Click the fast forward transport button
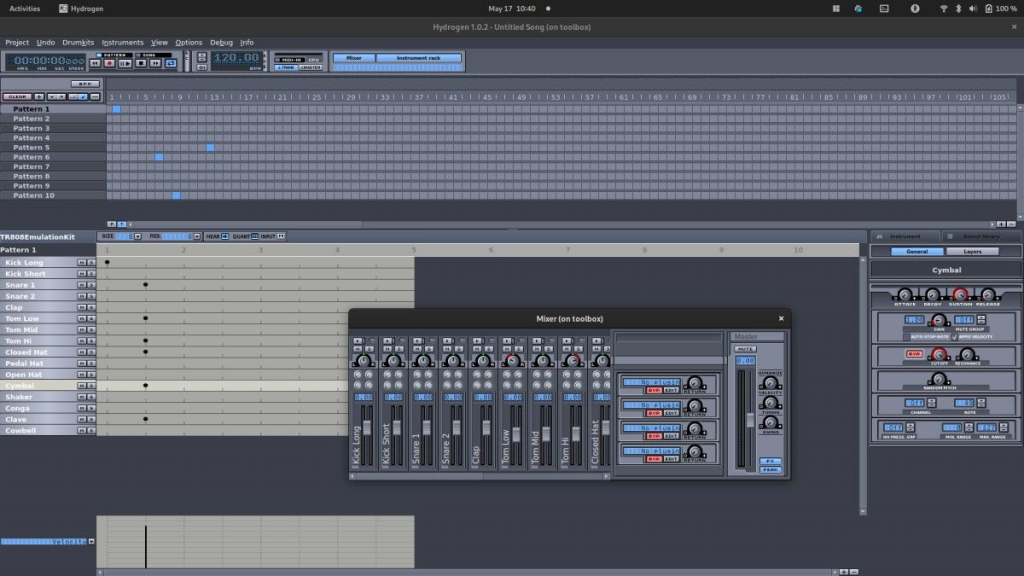Screen dimensions: 1024x576 click(155, 63)
